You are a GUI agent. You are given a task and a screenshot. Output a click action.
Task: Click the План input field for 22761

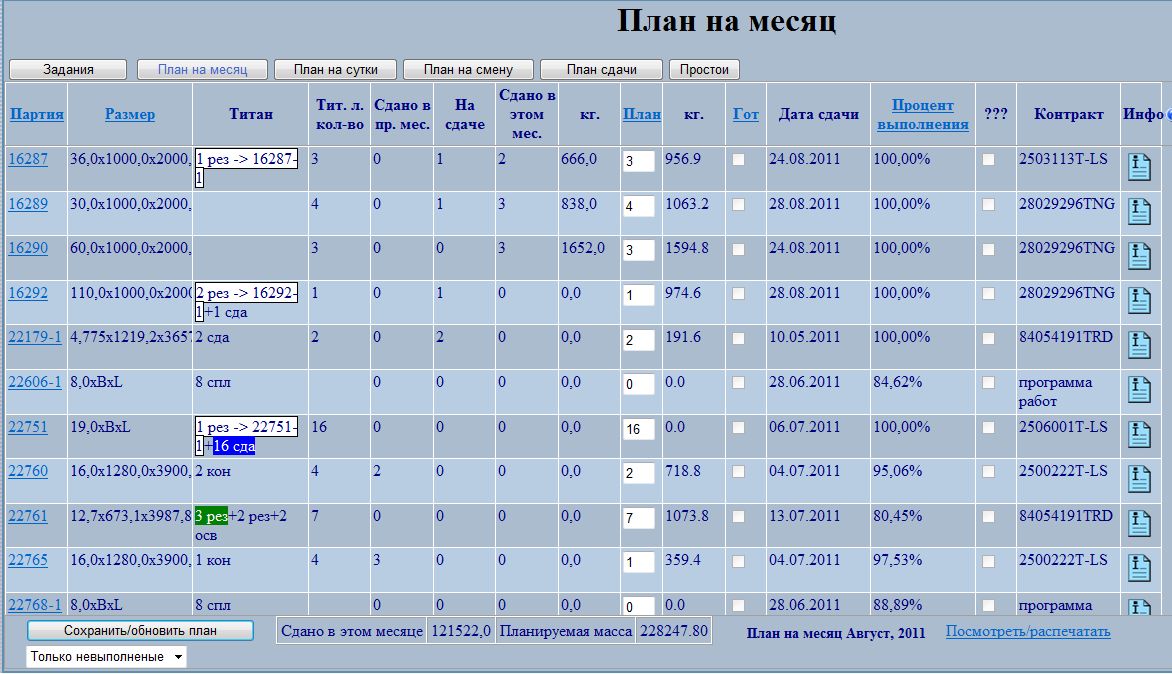click(638, 518)
